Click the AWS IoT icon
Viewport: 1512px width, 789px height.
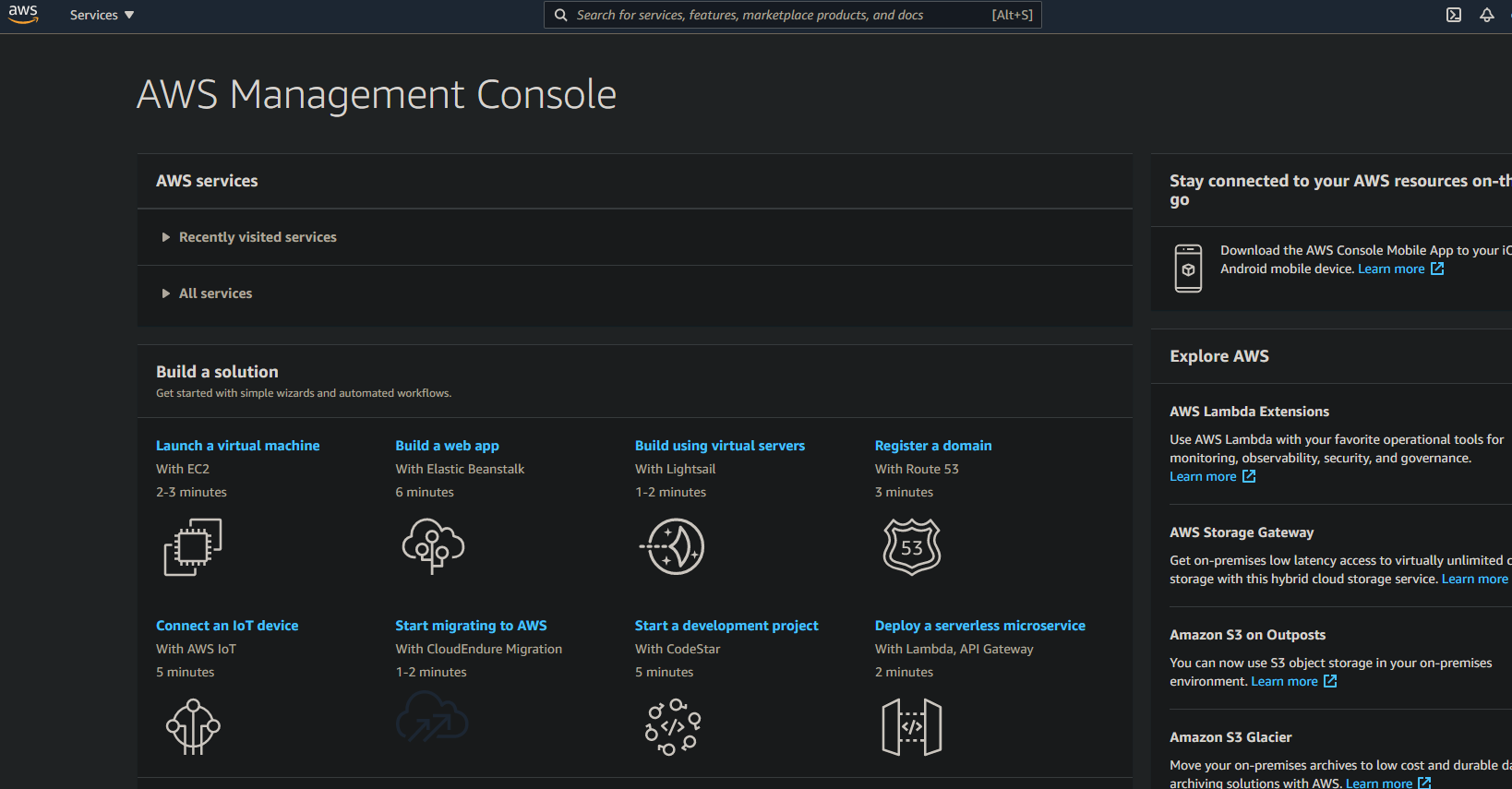pyautogui.click(x=193, y=727)
